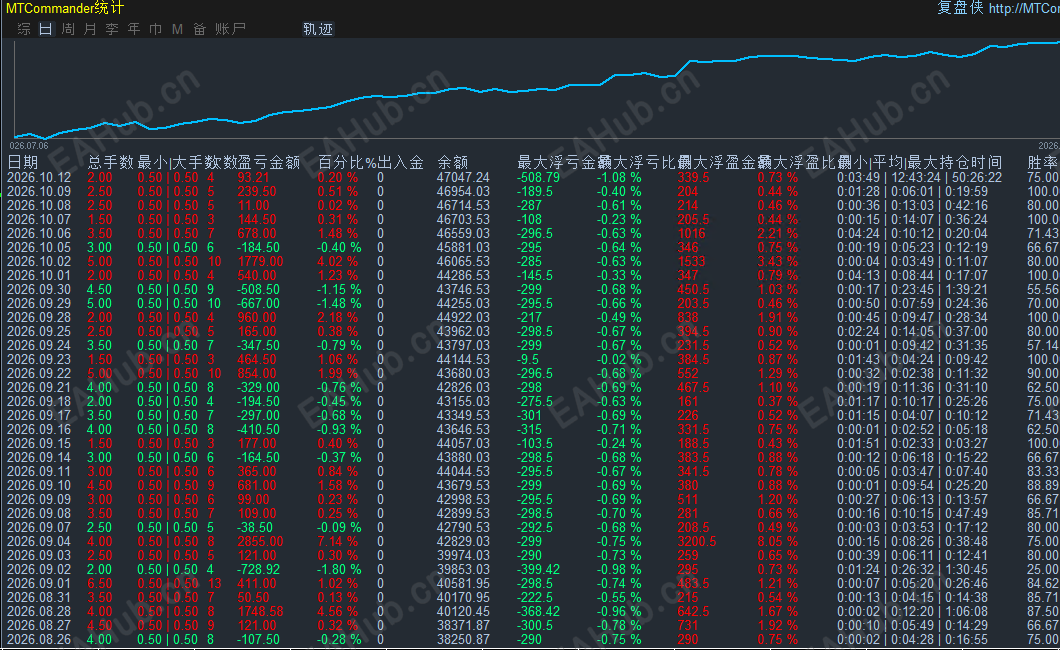This screenshot has width=1060, height=650.
Task: Select the 日 daily tab
Action: coord(45,29)
